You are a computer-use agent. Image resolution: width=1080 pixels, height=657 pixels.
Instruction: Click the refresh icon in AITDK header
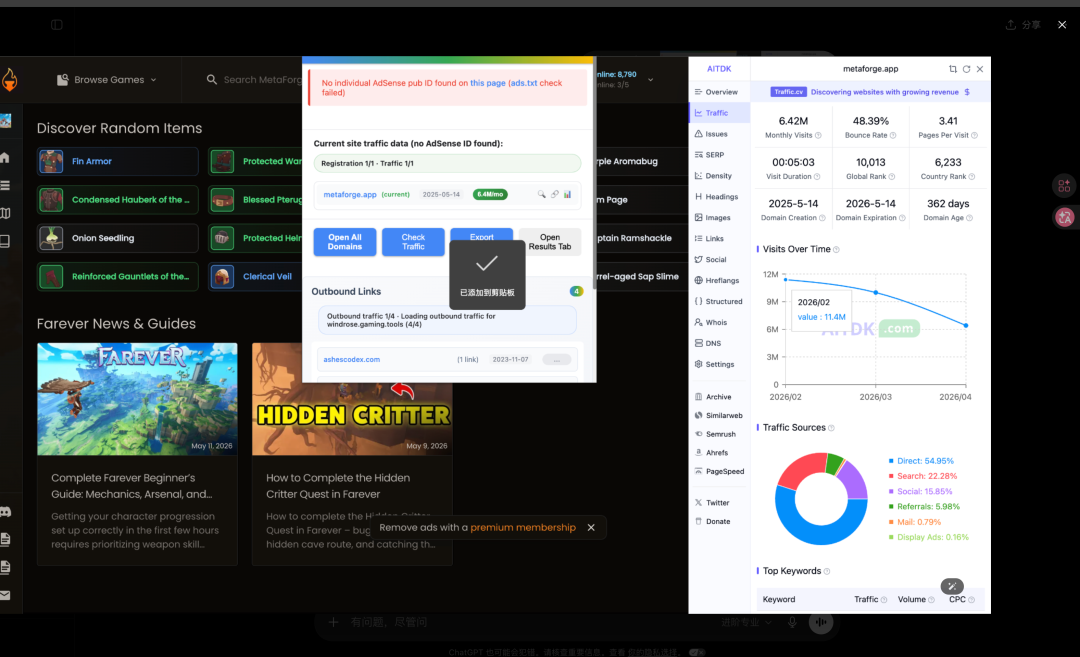tap(966, 69)
